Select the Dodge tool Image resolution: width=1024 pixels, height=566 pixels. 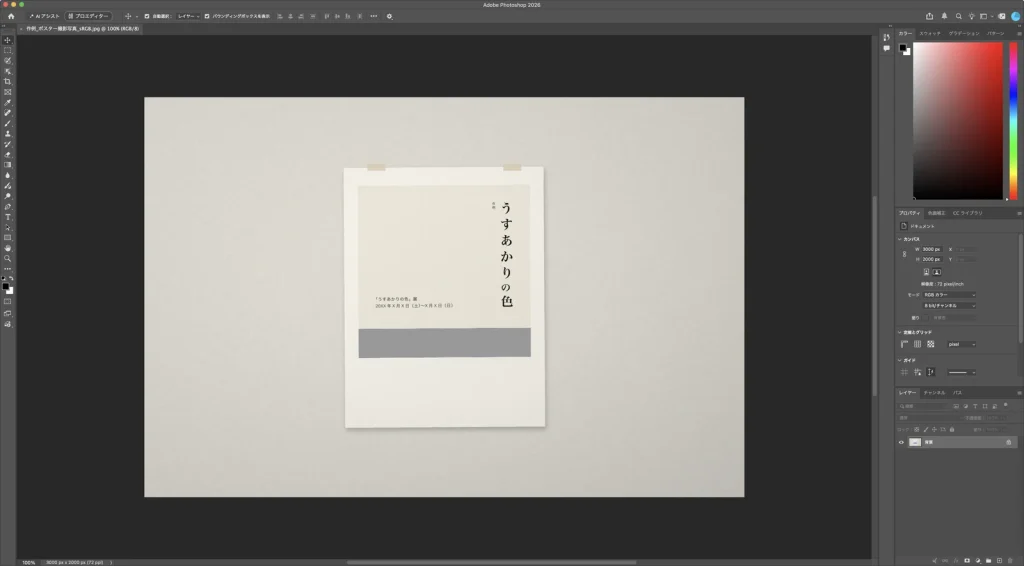(x=8, y=197)
